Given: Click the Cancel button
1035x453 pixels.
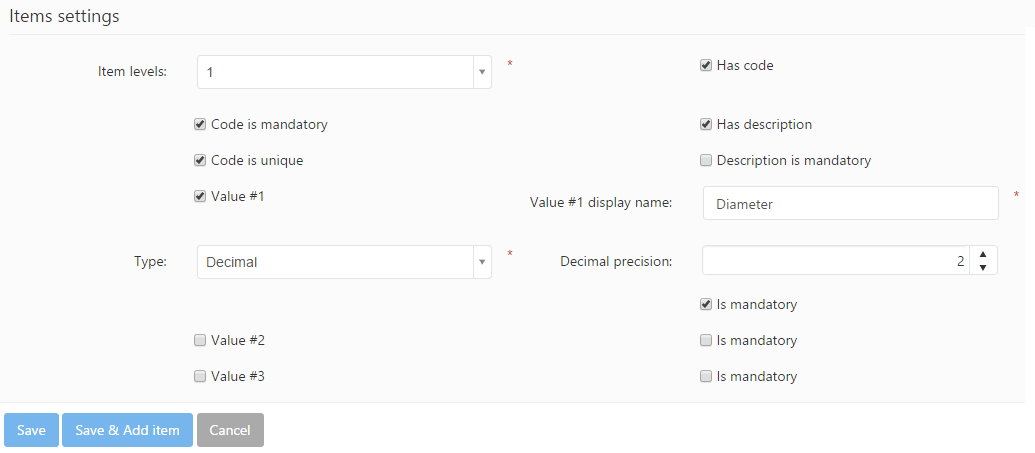Looking at the screenshot, I should coord(230,430).
